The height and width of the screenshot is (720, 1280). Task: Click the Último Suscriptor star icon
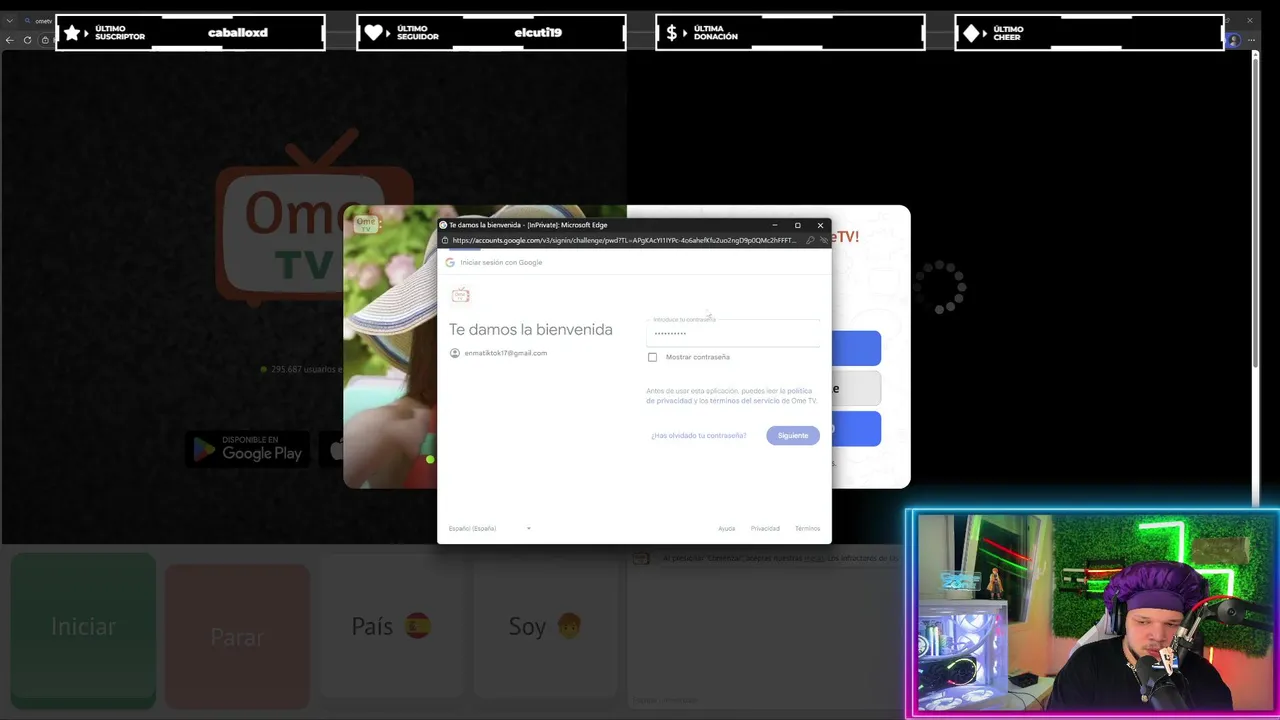pyautogui.click(x=72, y=33)
